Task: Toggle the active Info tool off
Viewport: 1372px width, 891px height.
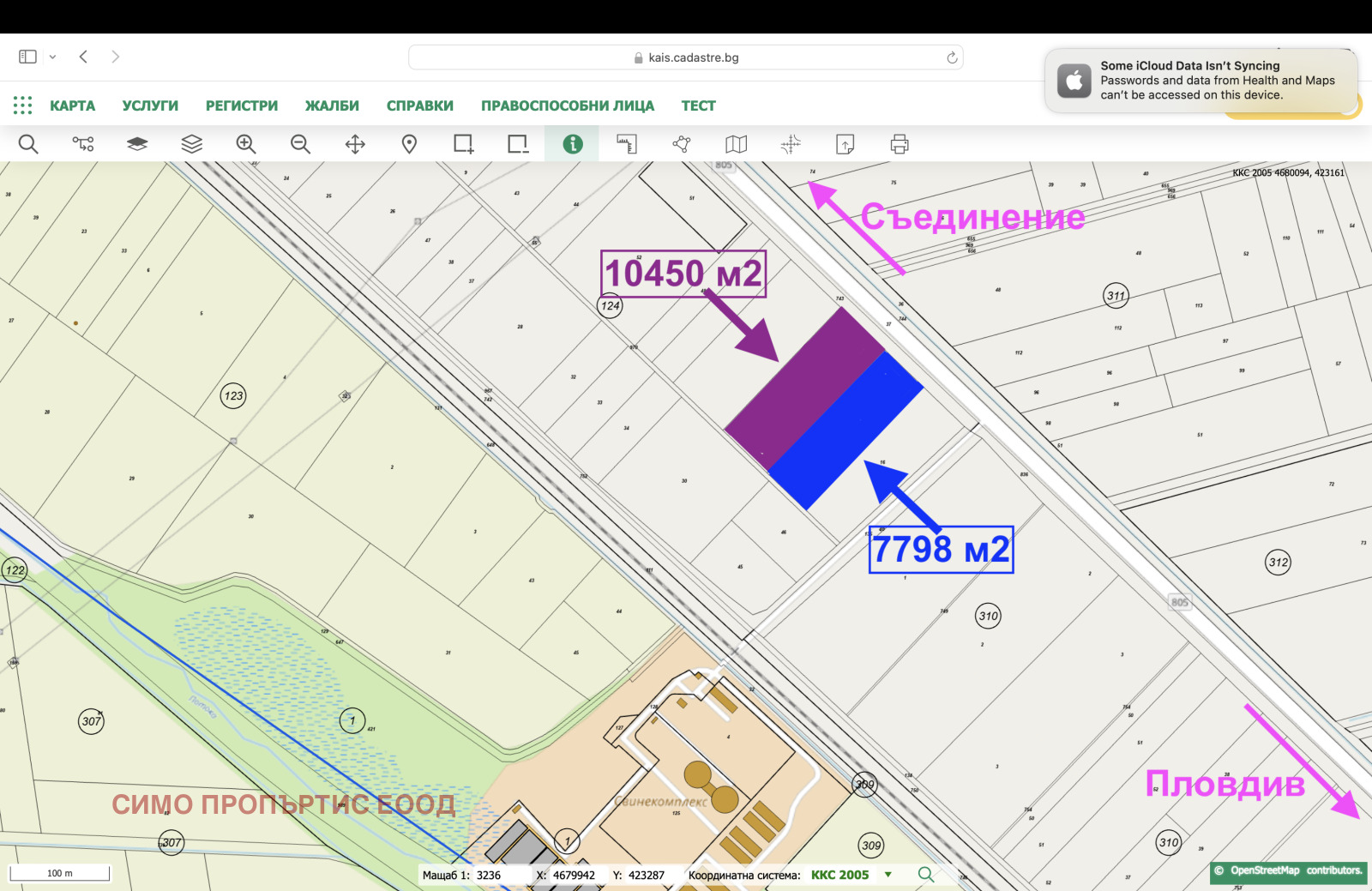Action: (x=572, y=144)
